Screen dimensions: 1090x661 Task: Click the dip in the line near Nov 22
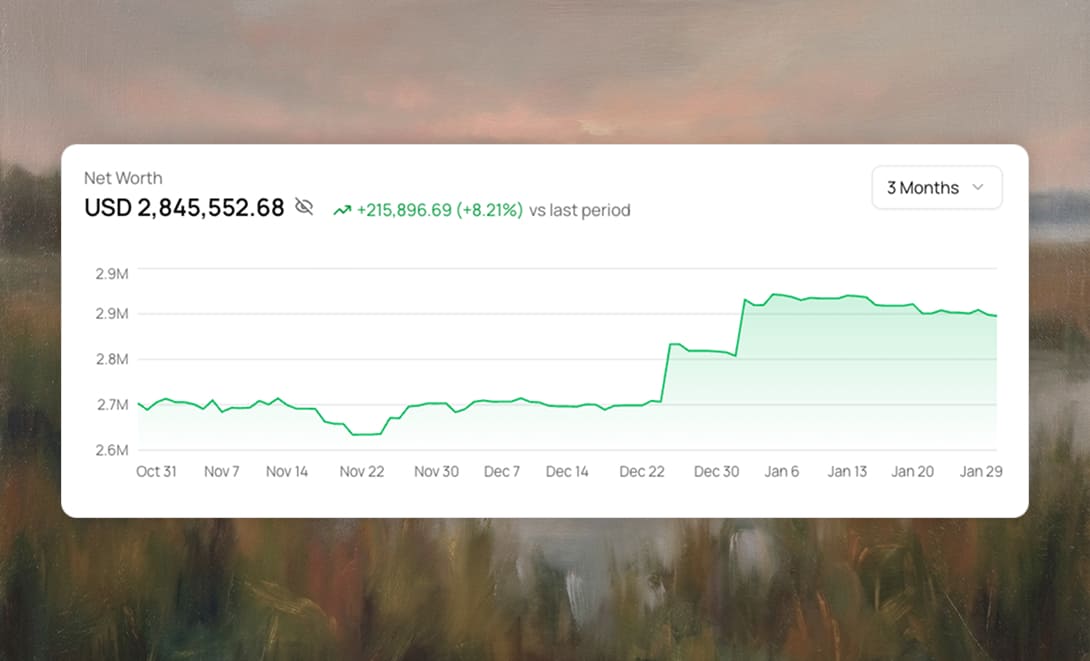pyautogui.click(x=362, y=434)
